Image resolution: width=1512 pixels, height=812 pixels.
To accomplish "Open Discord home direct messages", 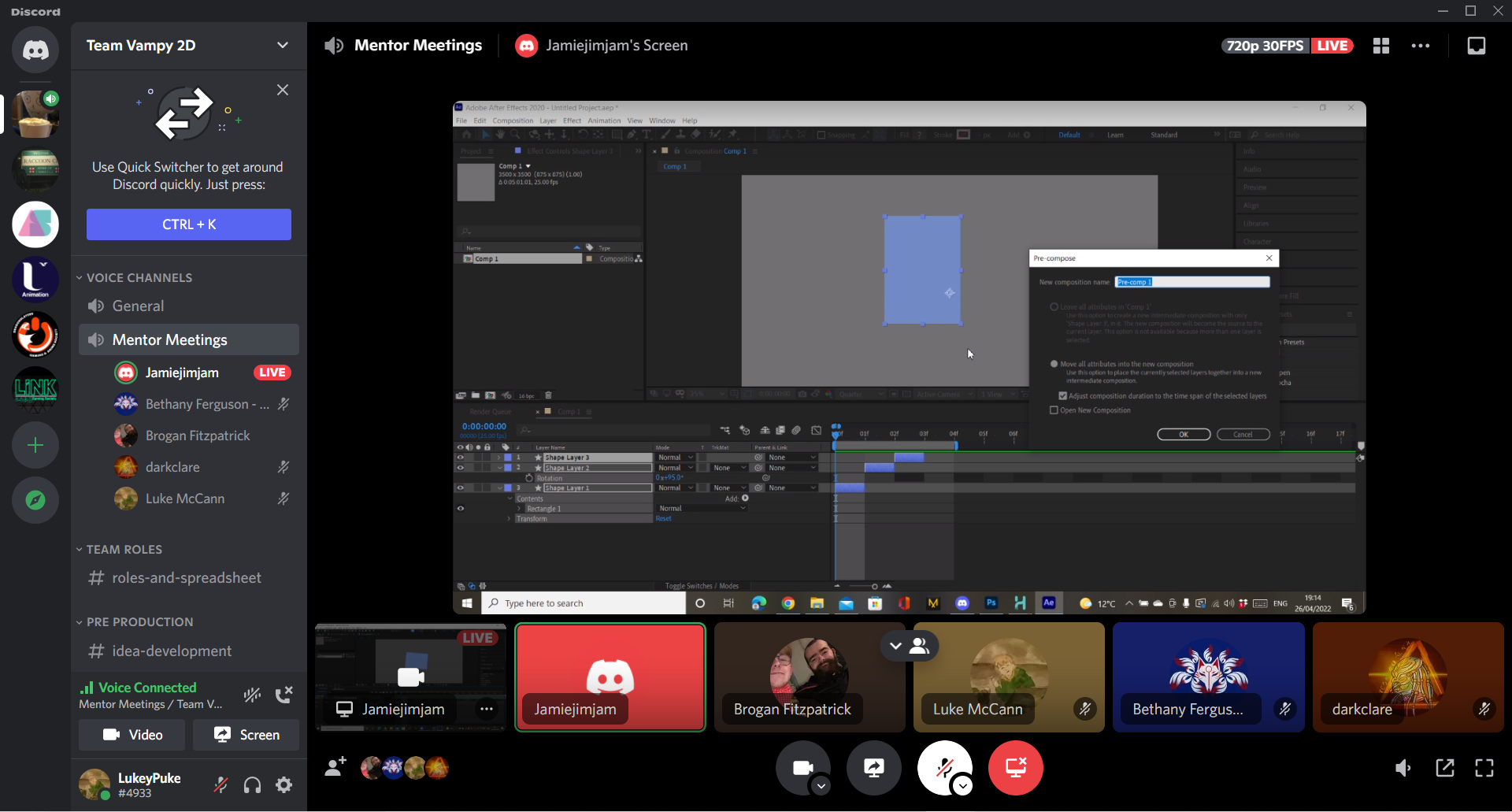I will [x=35, y=50].
